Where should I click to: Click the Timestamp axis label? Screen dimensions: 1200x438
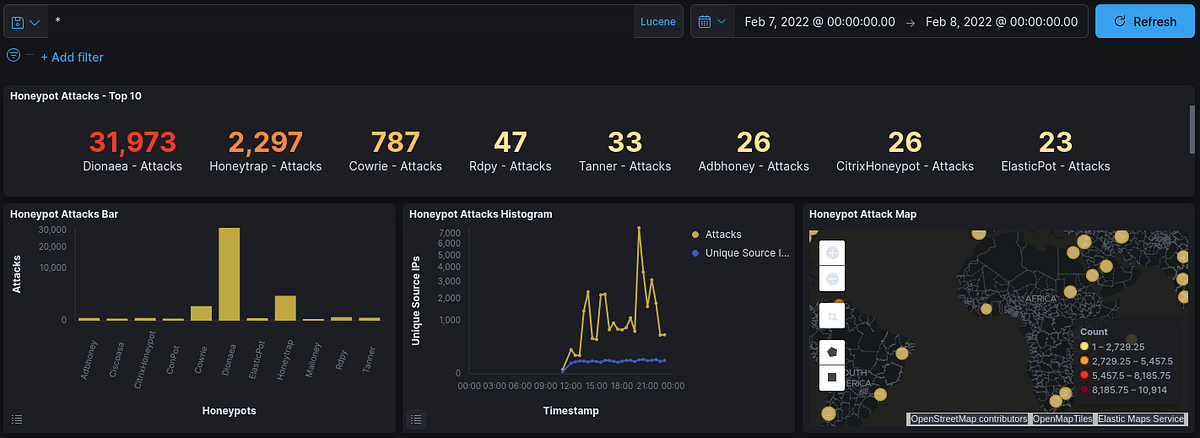[570, 410]
